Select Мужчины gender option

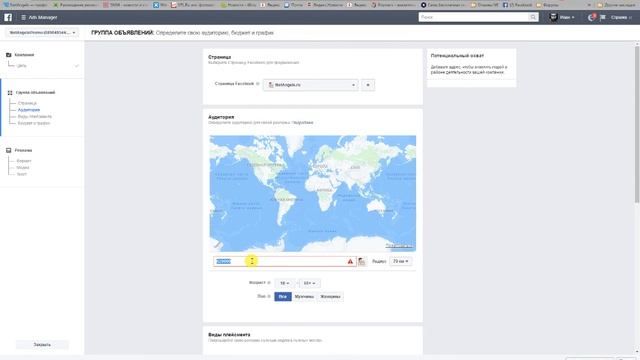point(304,296)
